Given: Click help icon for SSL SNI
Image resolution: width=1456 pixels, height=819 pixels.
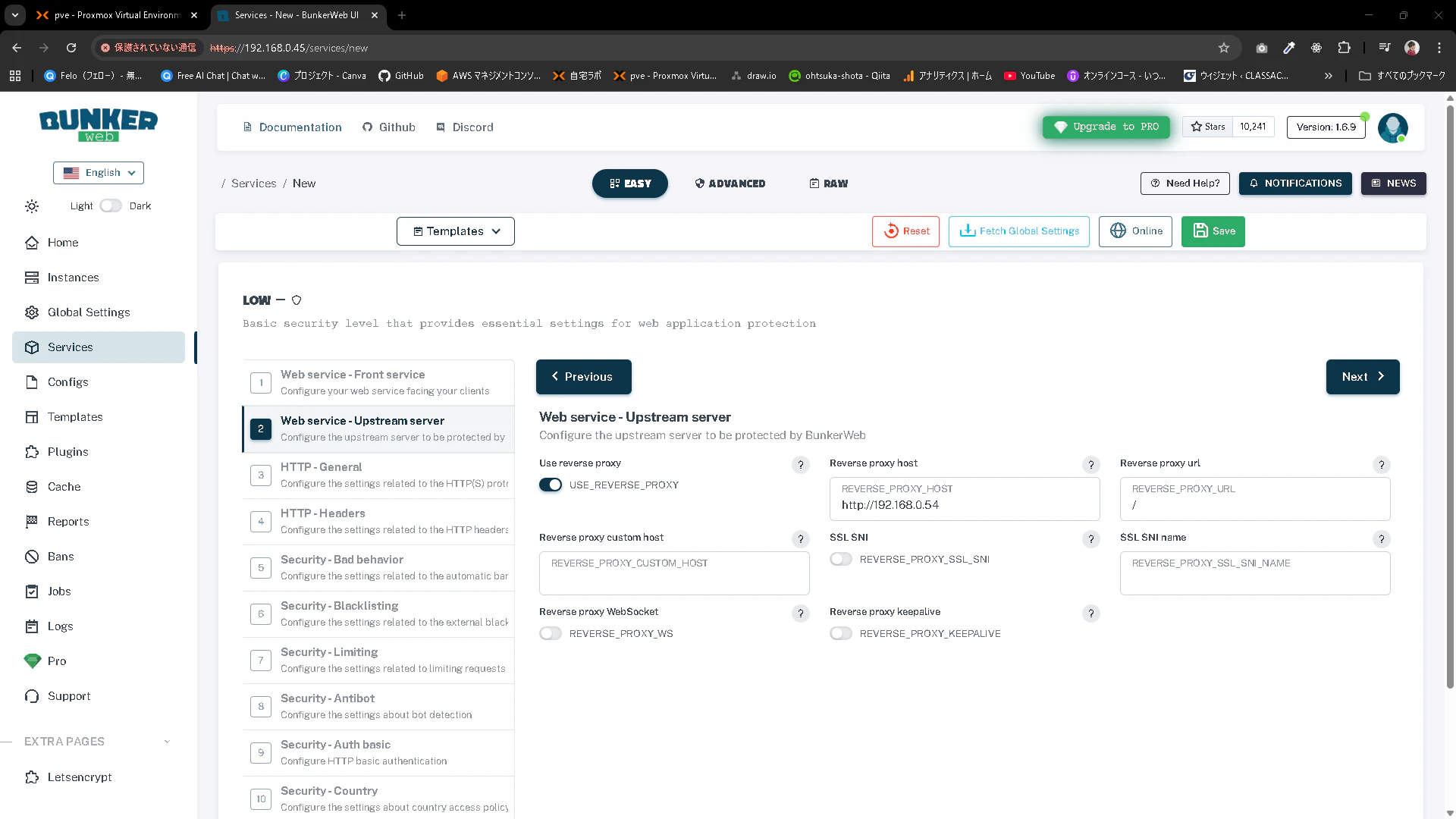Looking at the screenshot, I should click(1091, 539).
